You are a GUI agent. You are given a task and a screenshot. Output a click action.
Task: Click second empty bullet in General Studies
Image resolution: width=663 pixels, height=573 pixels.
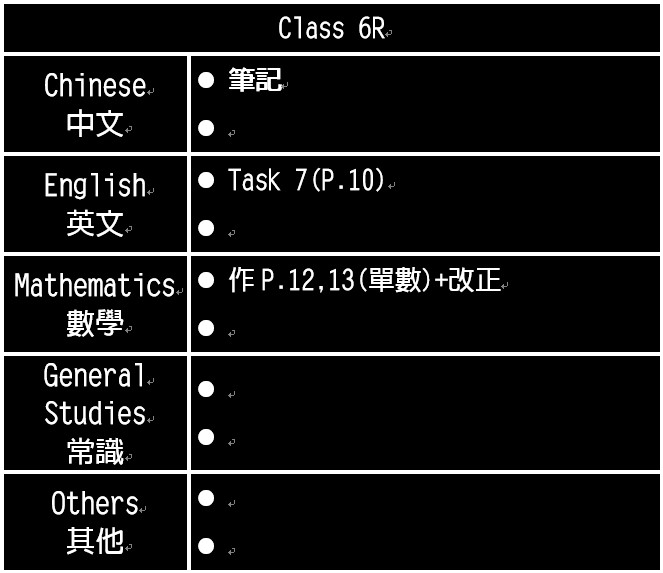click(x=206, y=437)
